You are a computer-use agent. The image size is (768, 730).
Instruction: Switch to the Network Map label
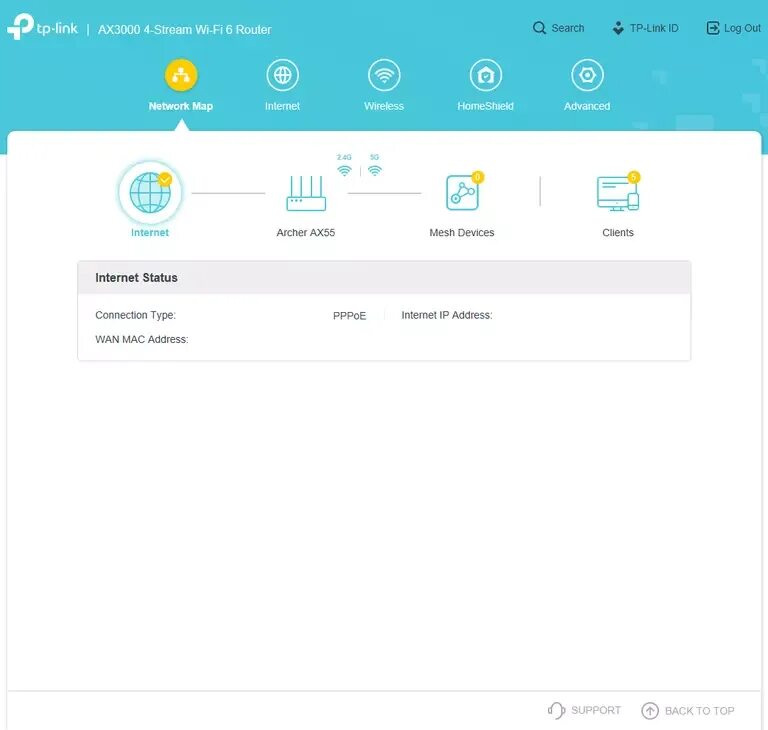coord(181,106)
